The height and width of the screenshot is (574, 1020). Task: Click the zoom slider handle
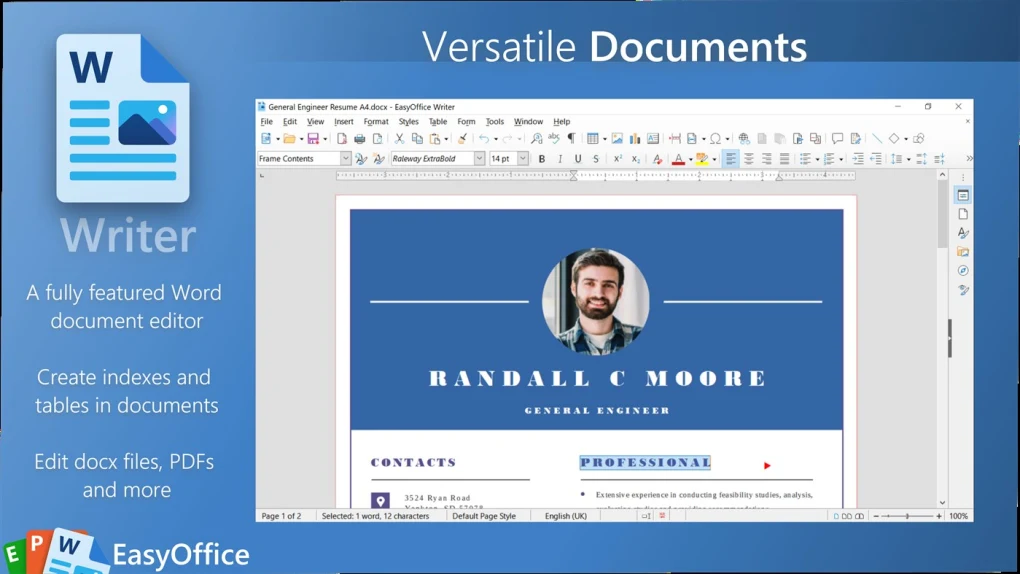point(907,516)
